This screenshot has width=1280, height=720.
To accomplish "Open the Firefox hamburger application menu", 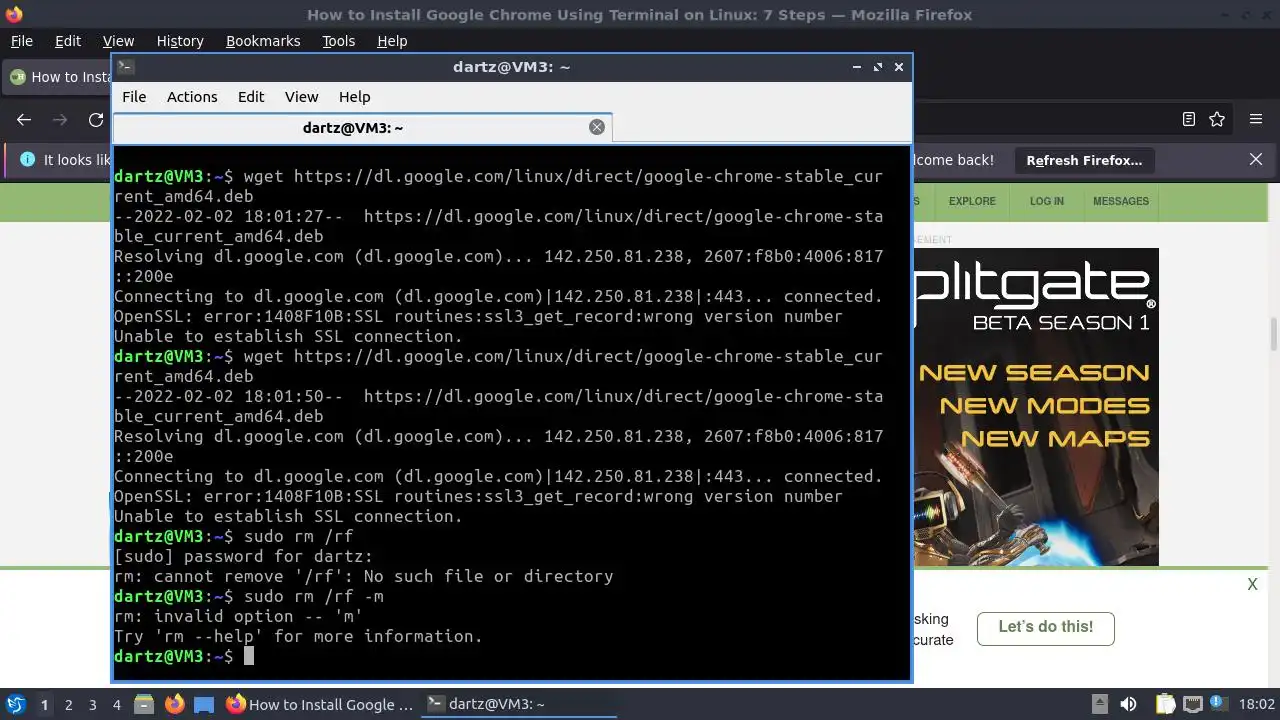I will pos(1256,119).
